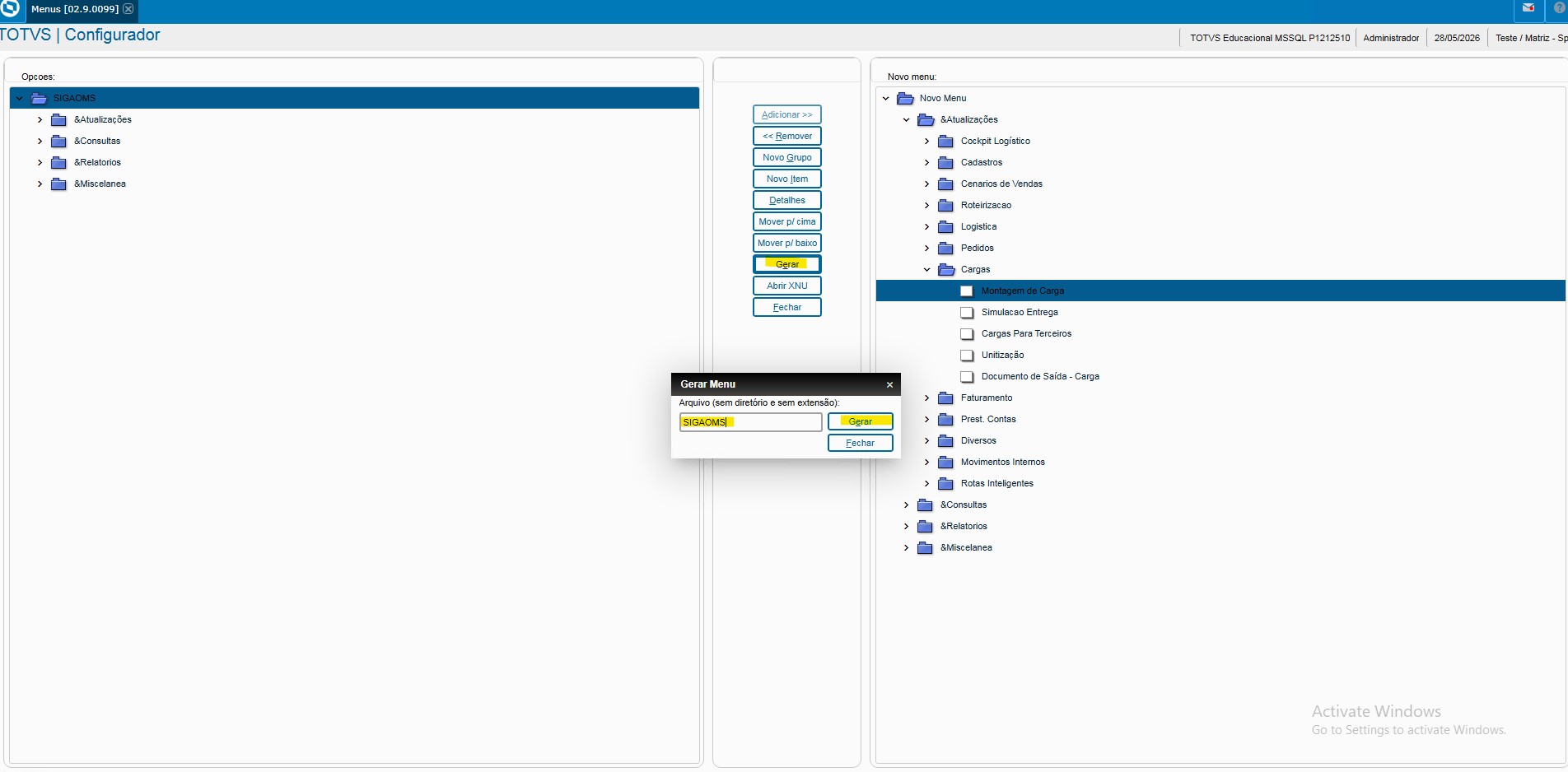This screenshot has width=1568, height=772.
Task: Click the Novo Menu root folder icon
Action: click(906, 98)
